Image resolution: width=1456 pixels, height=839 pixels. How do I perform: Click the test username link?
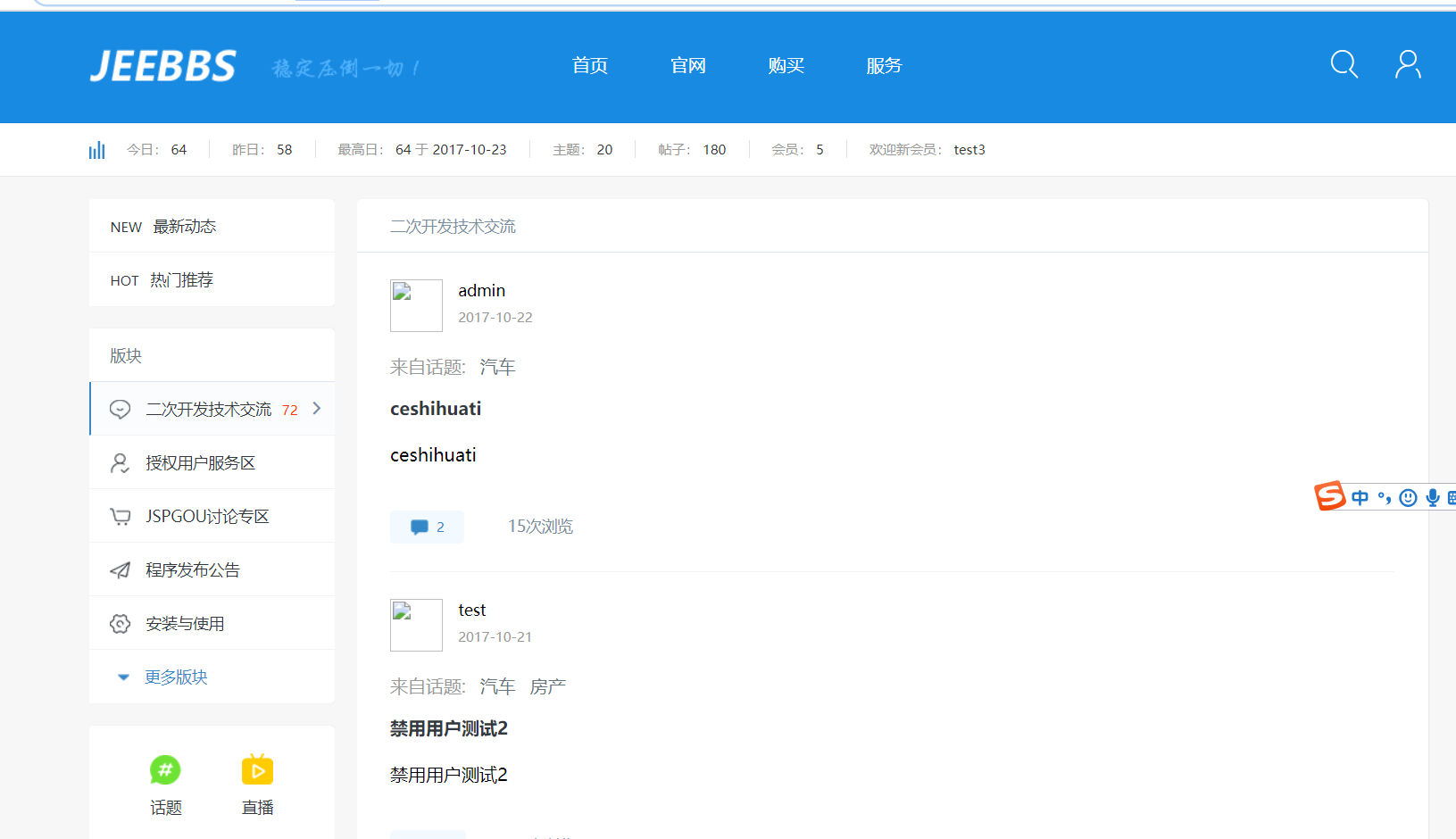[x=472, y=611]
